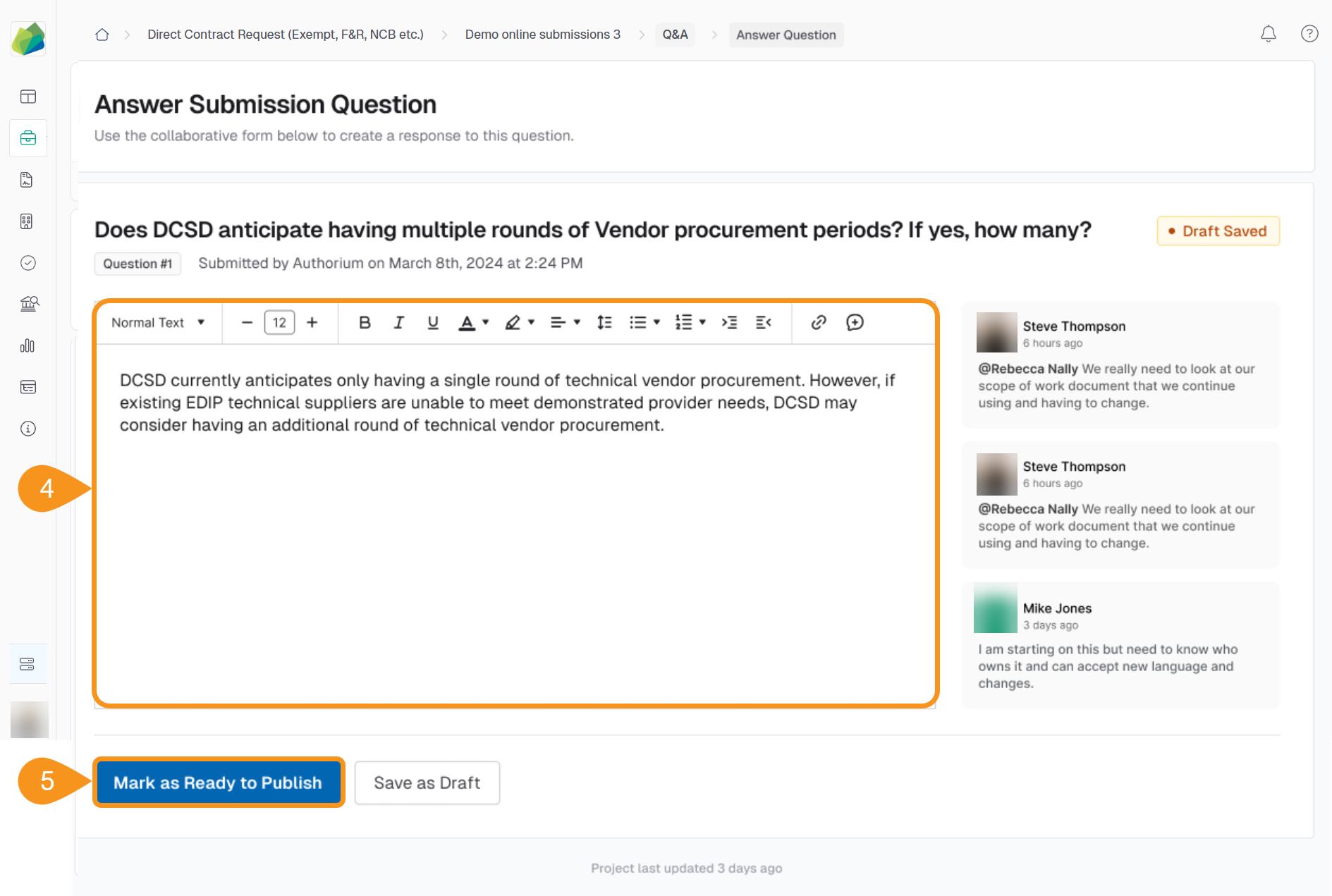The width and height of the screenshot is (1332, 896).
Task: Add a comment via the editor toolbar
Action: pyautogui.click(x=855, y=322)
